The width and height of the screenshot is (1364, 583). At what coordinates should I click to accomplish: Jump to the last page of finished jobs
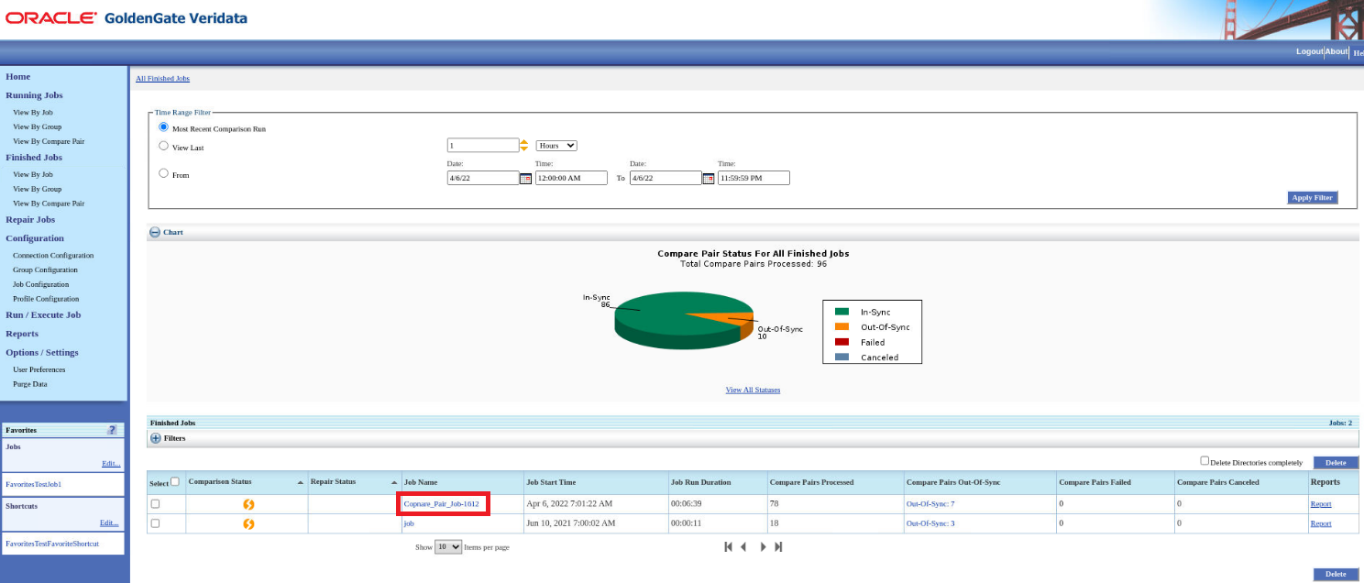779,547
